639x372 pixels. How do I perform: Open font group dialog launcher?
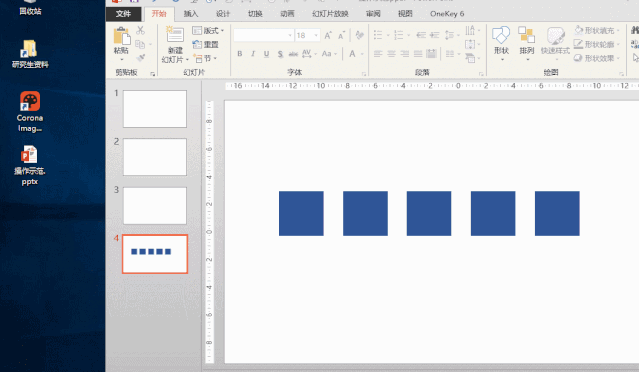coord(364,74)
